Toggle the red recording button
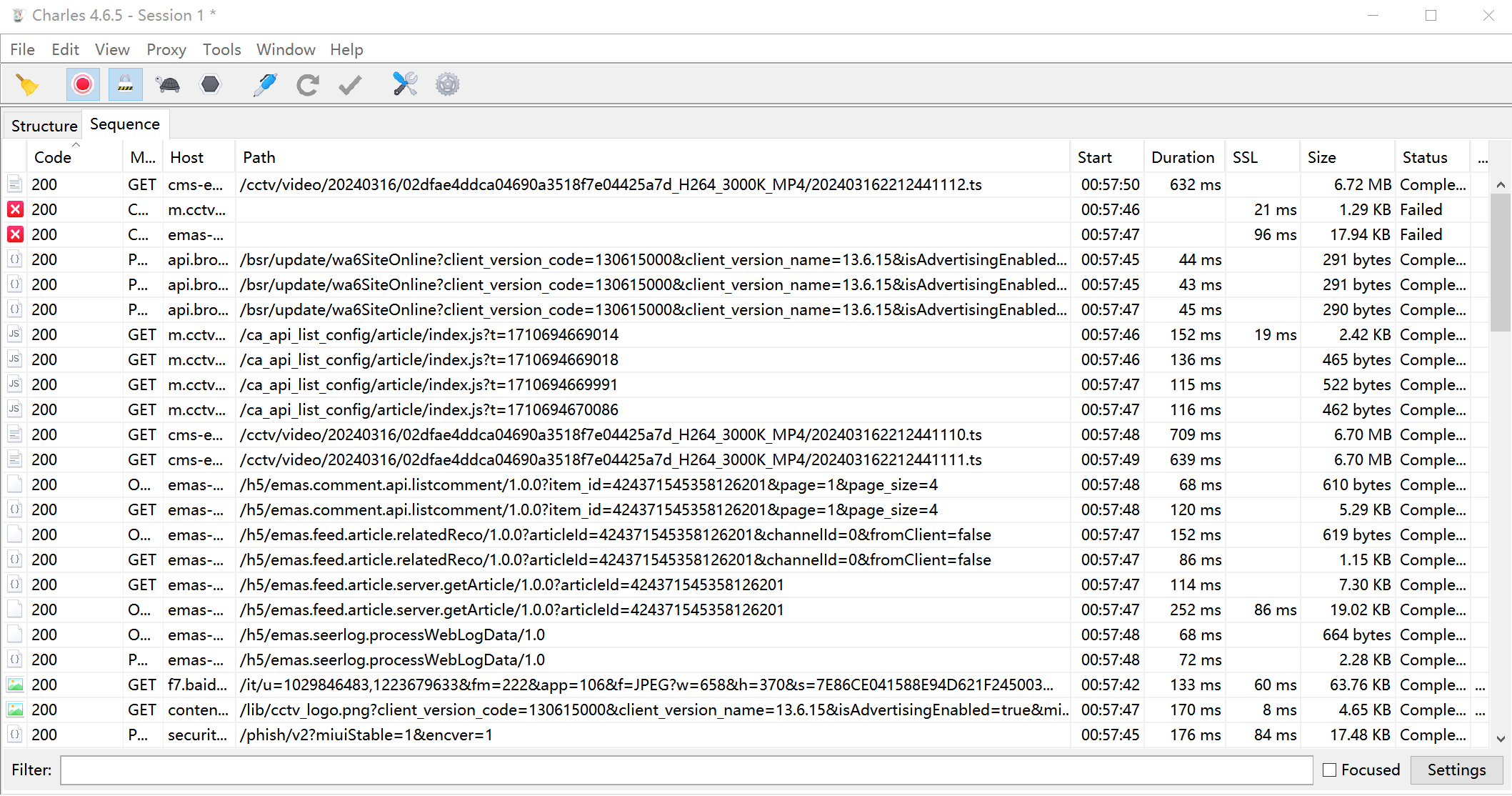 tap(83, 85)
